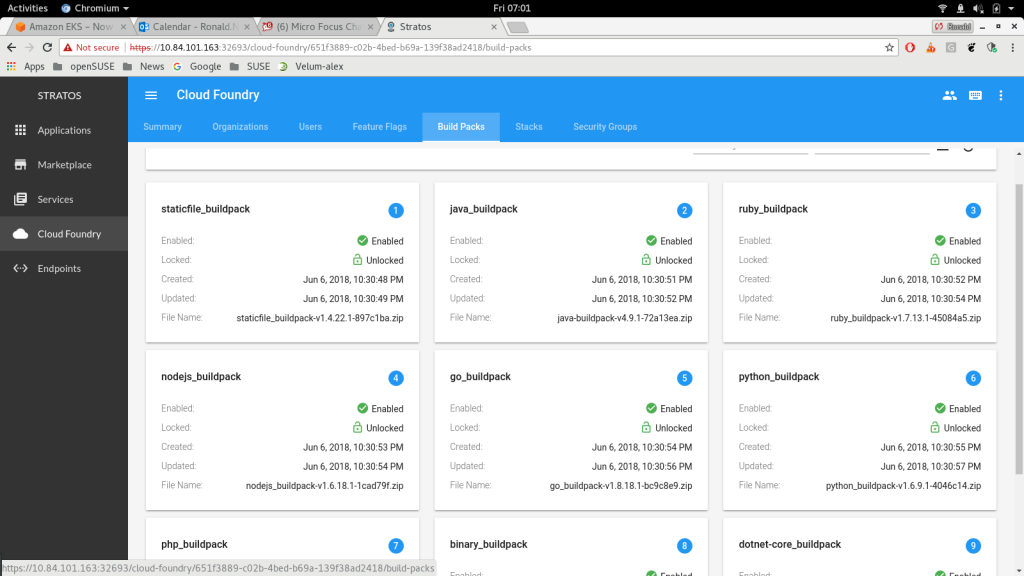Switch to the Amazon EKS browser tab
The image size is (1024, 576).
70,26
